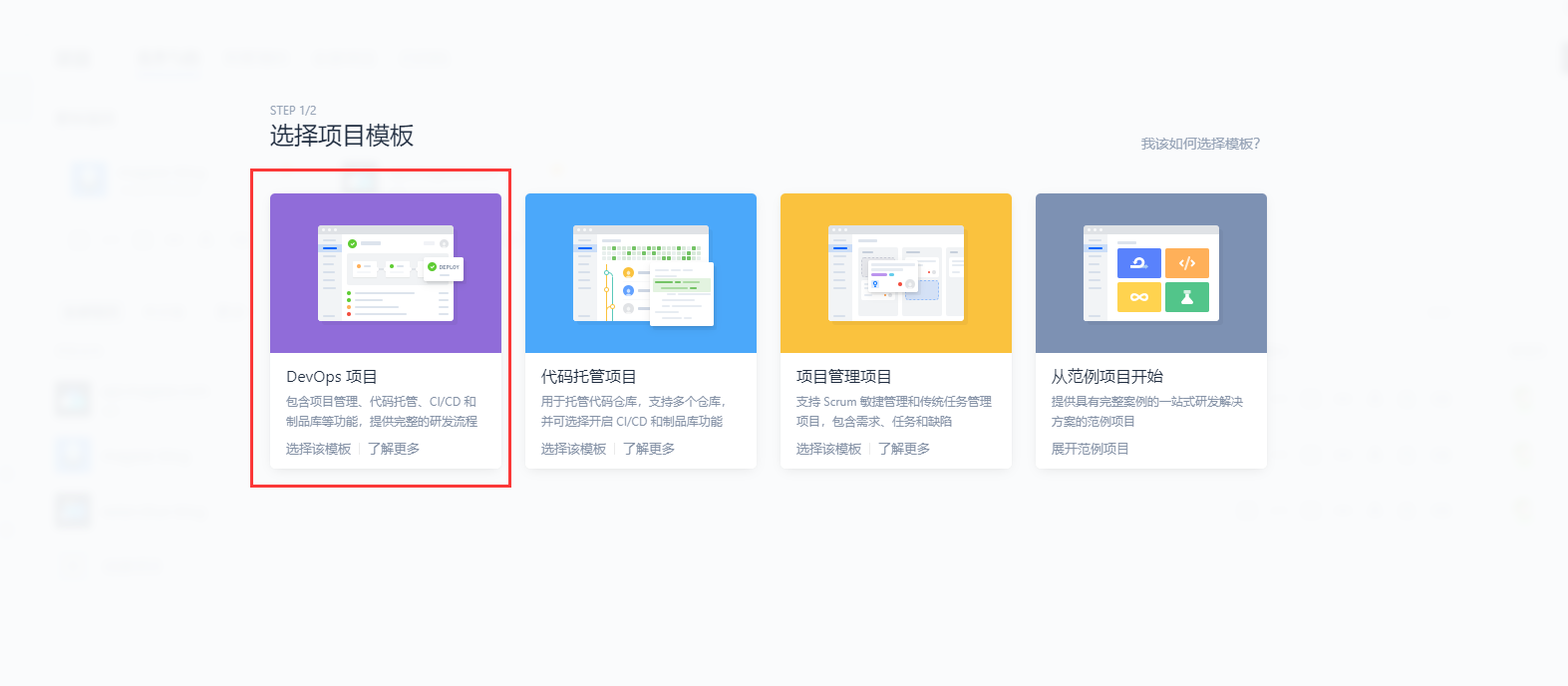
Task: Open 了解更多 under DevOps 项目
Action: (394, 449)
